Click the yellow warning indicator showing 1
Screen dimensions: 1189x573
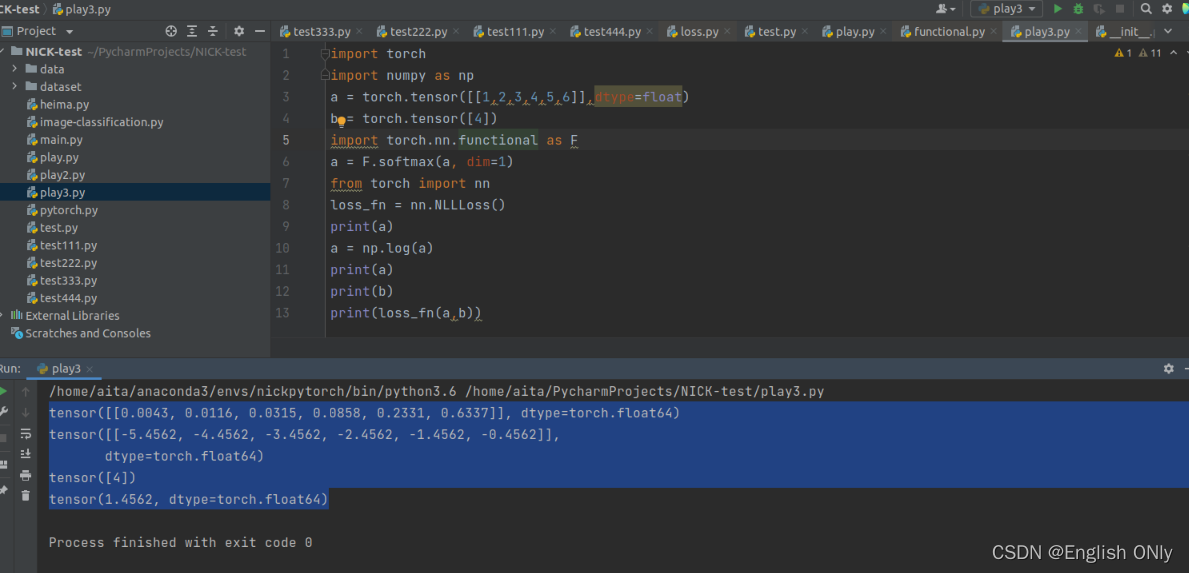tap(1123, 53)
